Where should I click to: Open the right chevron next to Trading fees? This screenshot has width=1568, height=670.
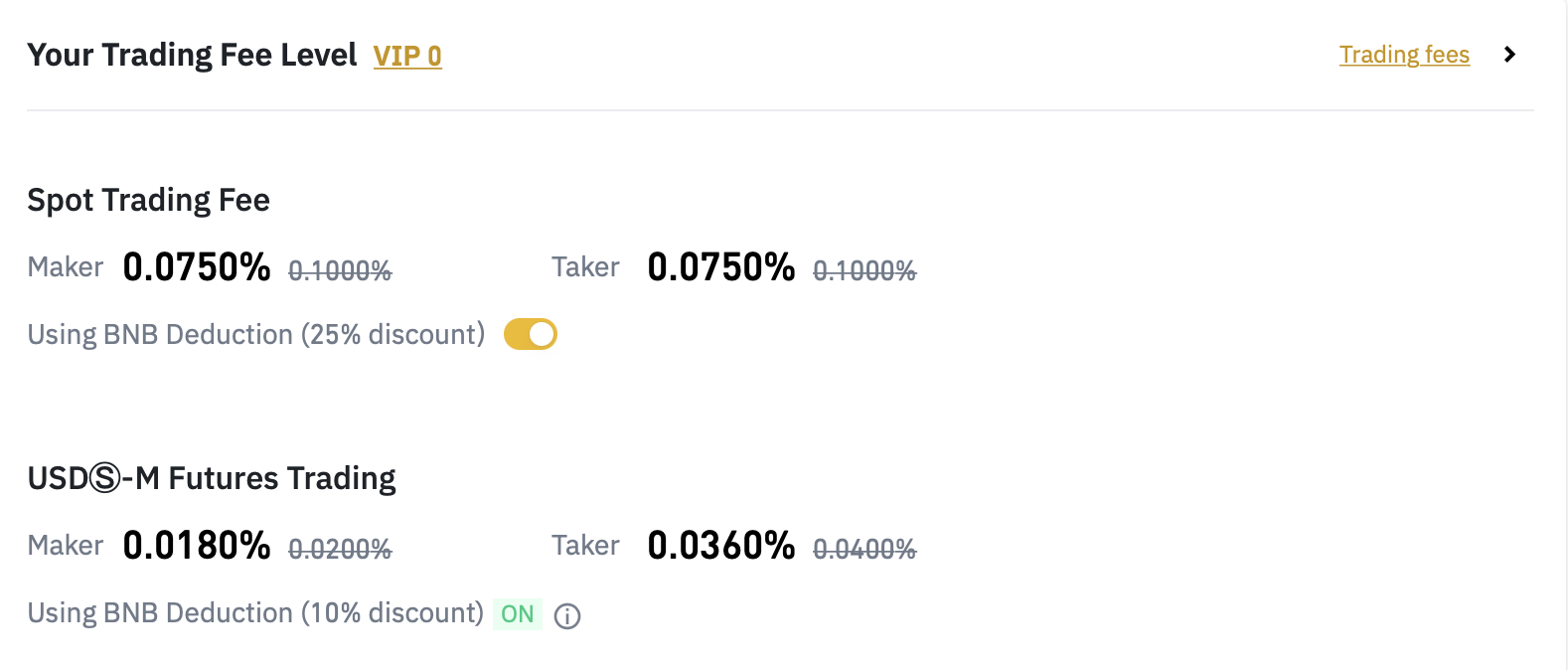[x=1509, y=55]
